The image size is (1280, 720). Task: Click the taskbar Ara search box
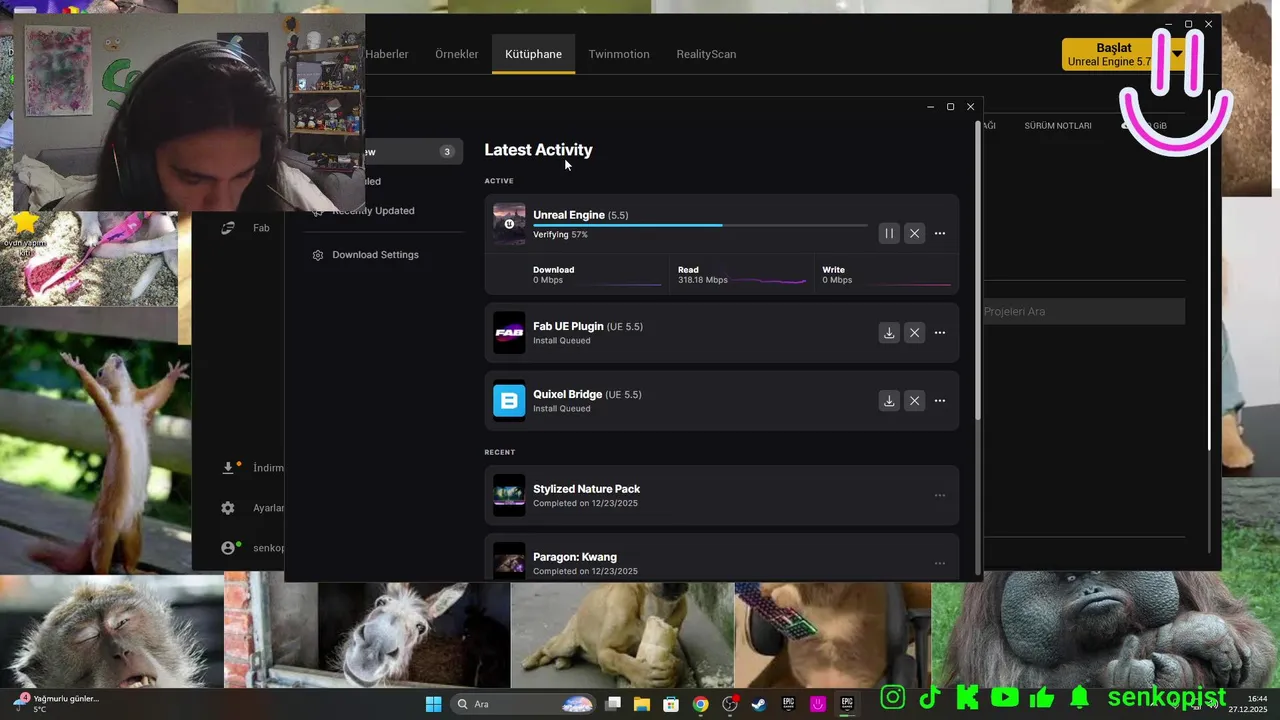coord(525,704)
